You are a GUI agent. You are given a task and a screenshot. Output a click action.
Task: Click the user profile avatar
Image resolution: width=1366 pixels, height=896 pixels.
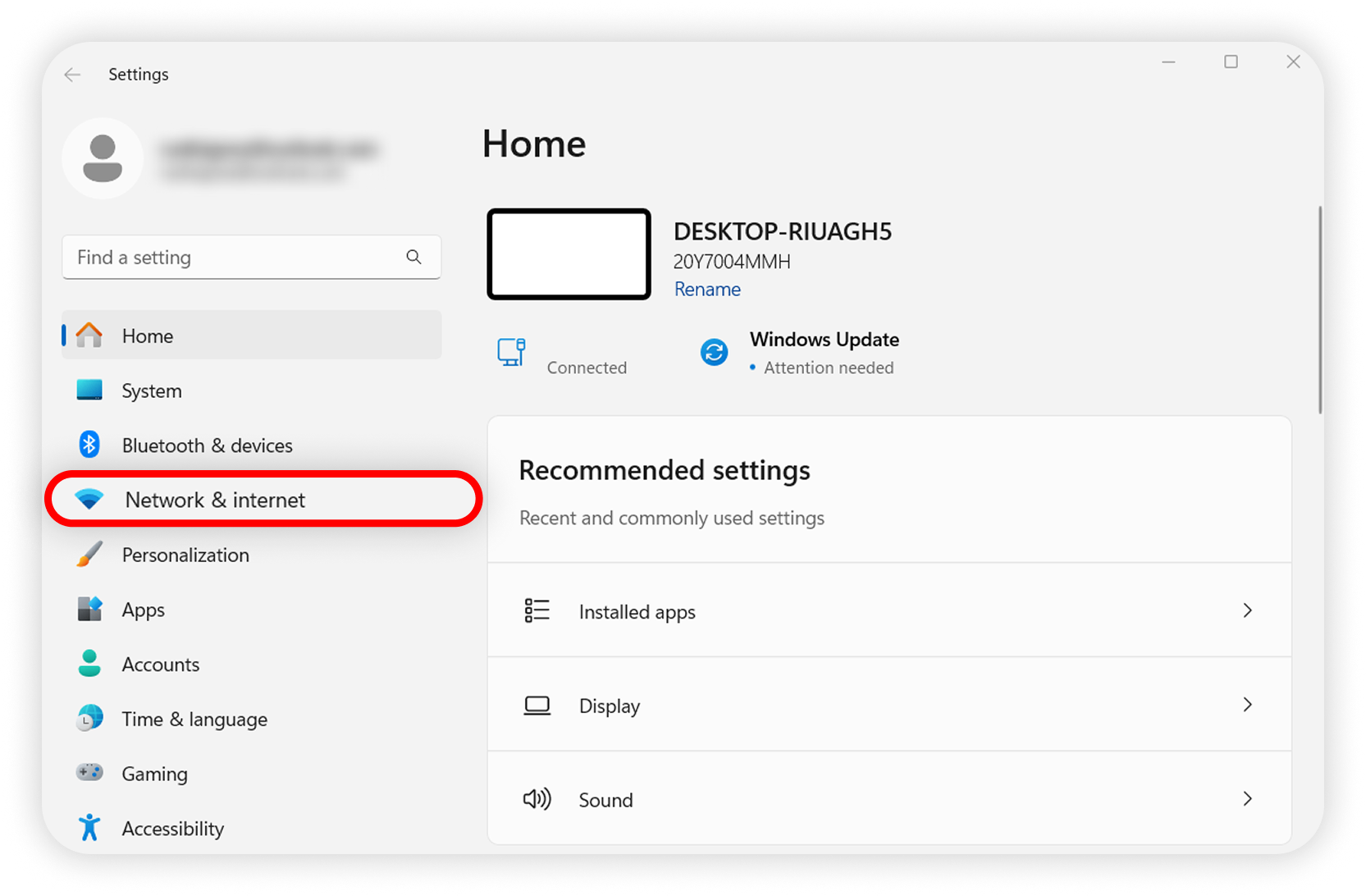(x=103, y=158)
